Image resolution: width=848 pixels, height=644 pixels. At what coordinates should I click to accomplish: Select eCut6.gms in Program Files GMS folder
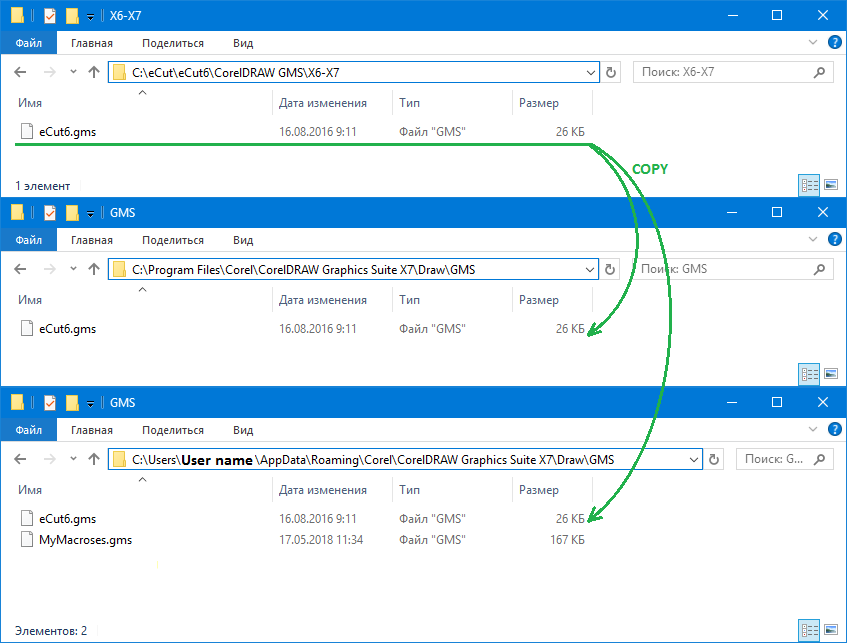click(x=67, y=329)
